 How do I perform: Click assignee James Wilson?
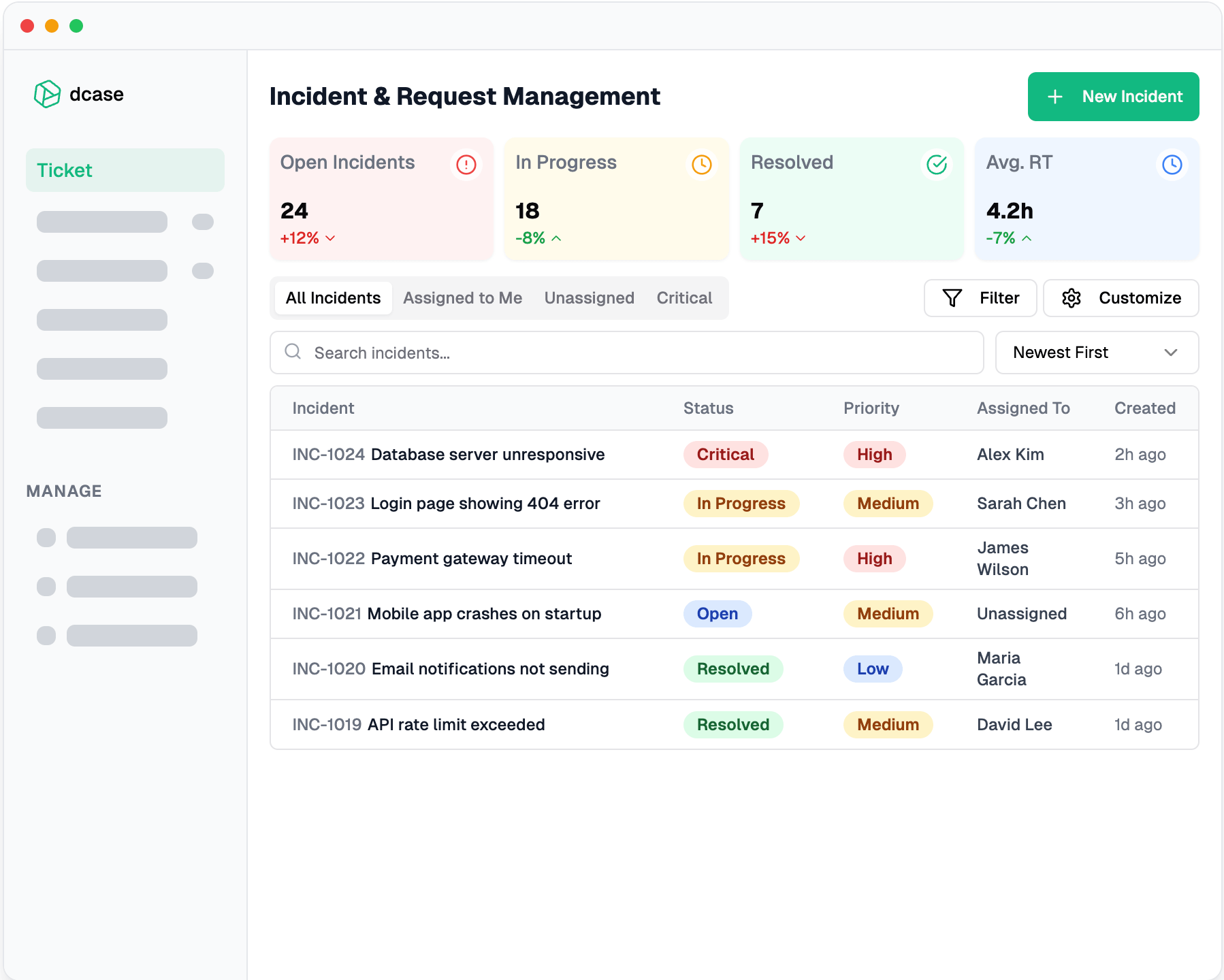tap(1003, 559)
